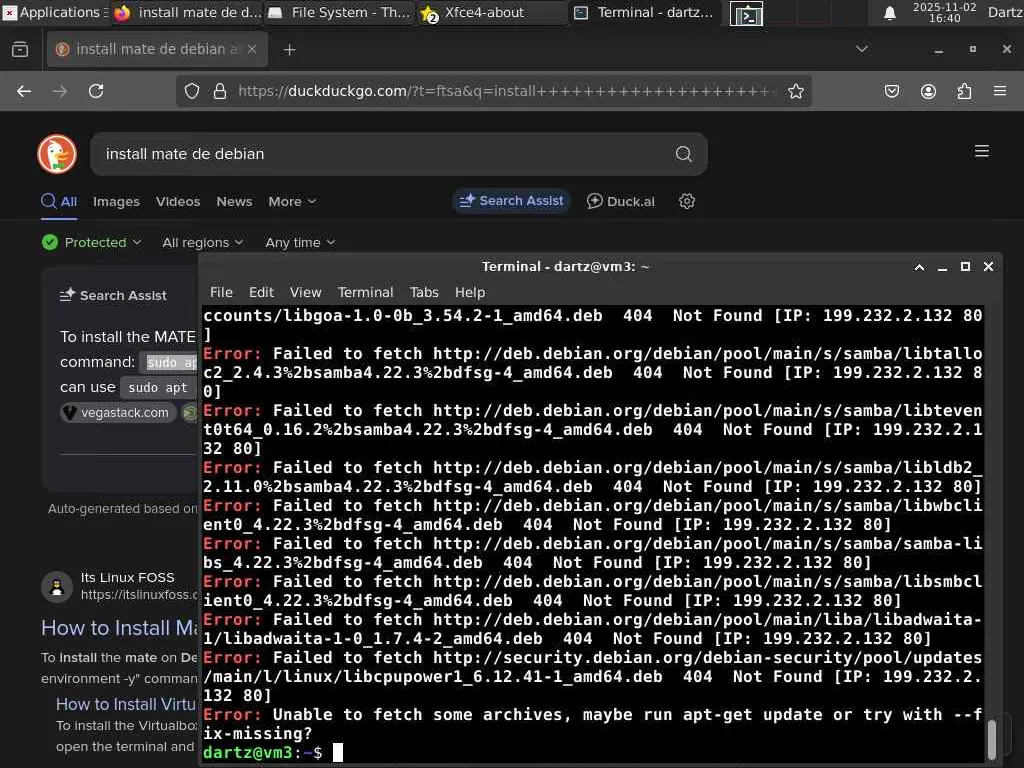Open the extensions puzzle icon
This screenshot has height=768, width=1024.
(965, 91)
